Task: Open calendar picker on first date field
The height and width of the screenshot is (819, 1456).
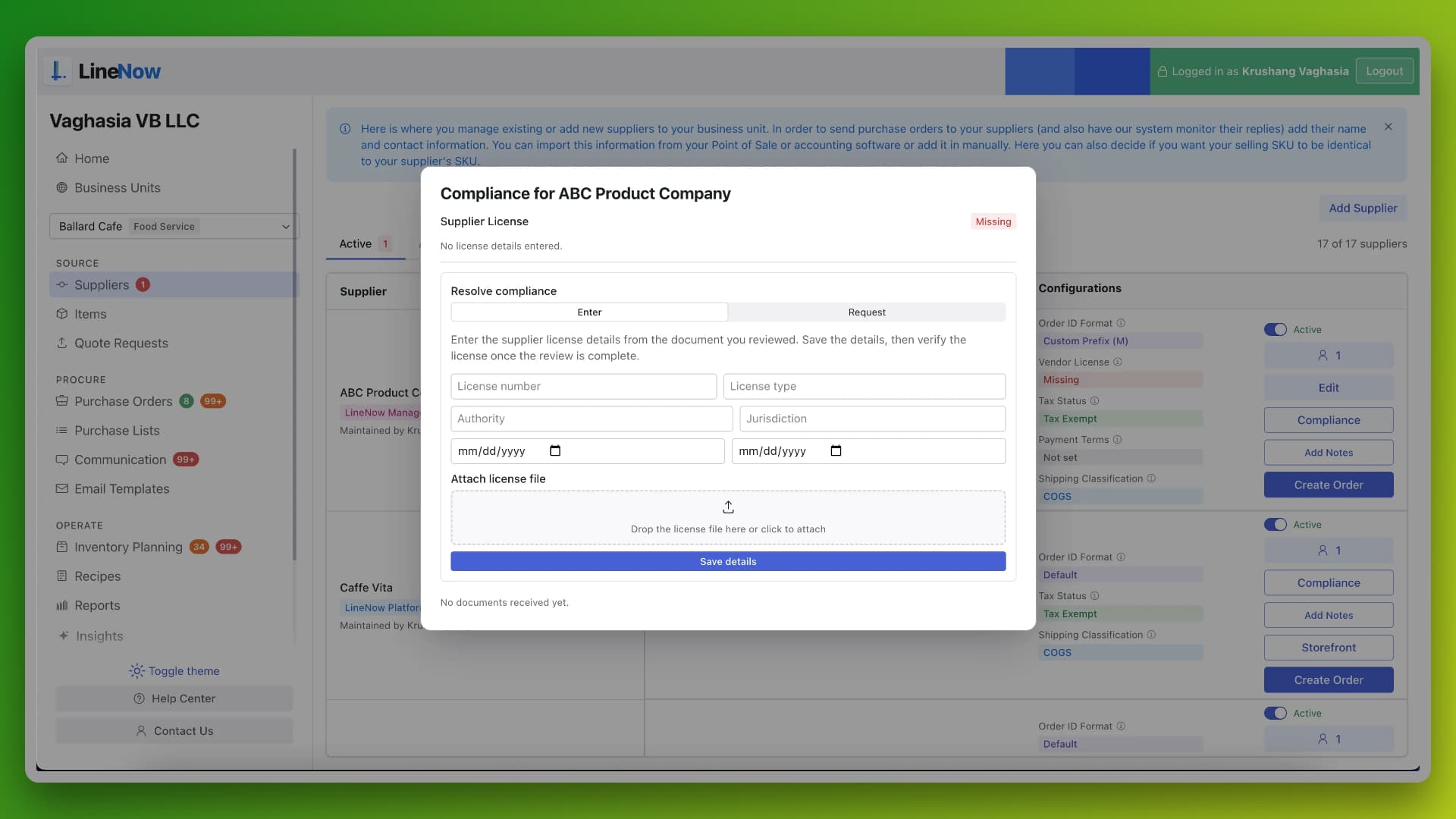Action: click(555, 451)
